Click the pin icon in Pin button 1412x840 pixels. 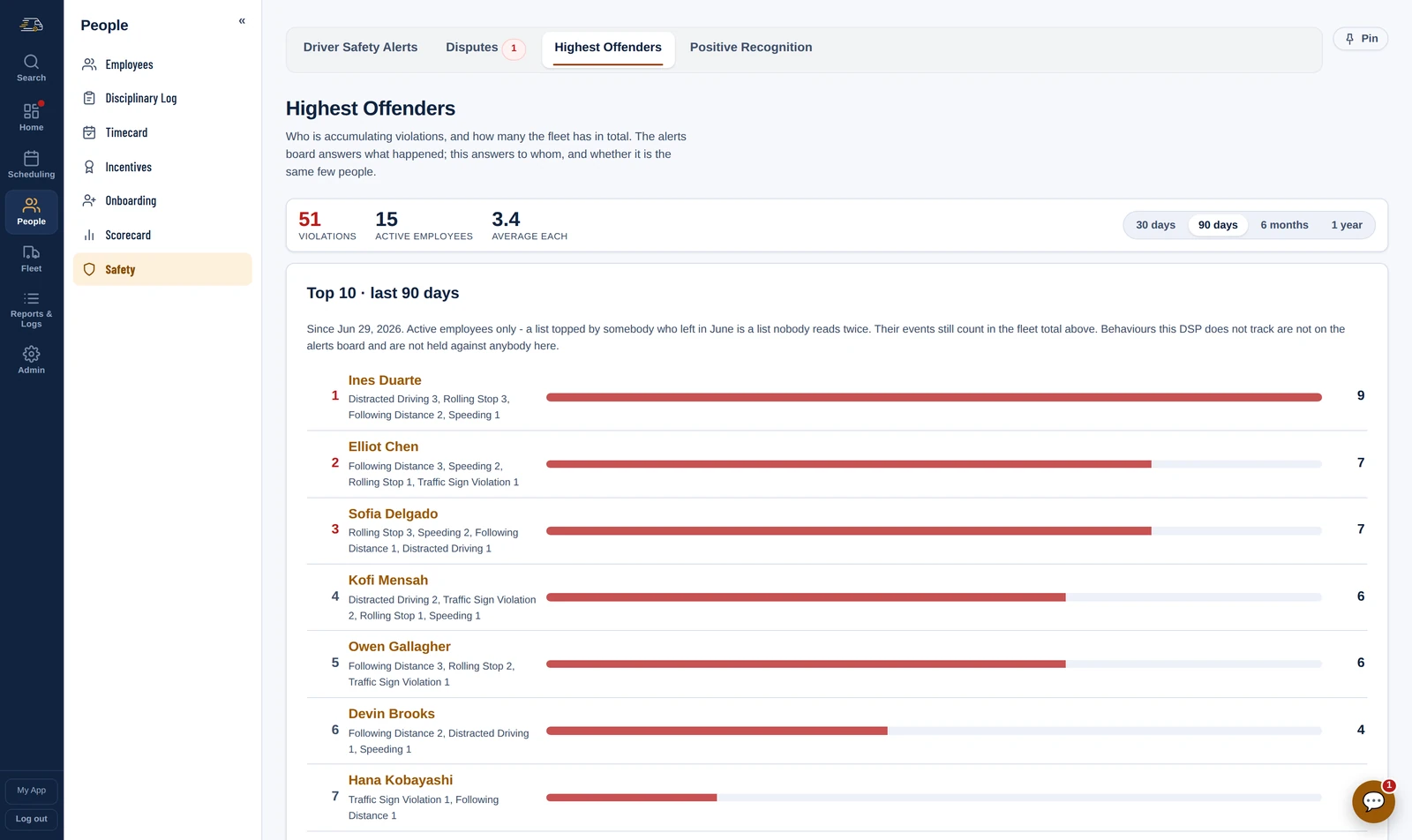pyautogui.click(x=1349, y=39)
